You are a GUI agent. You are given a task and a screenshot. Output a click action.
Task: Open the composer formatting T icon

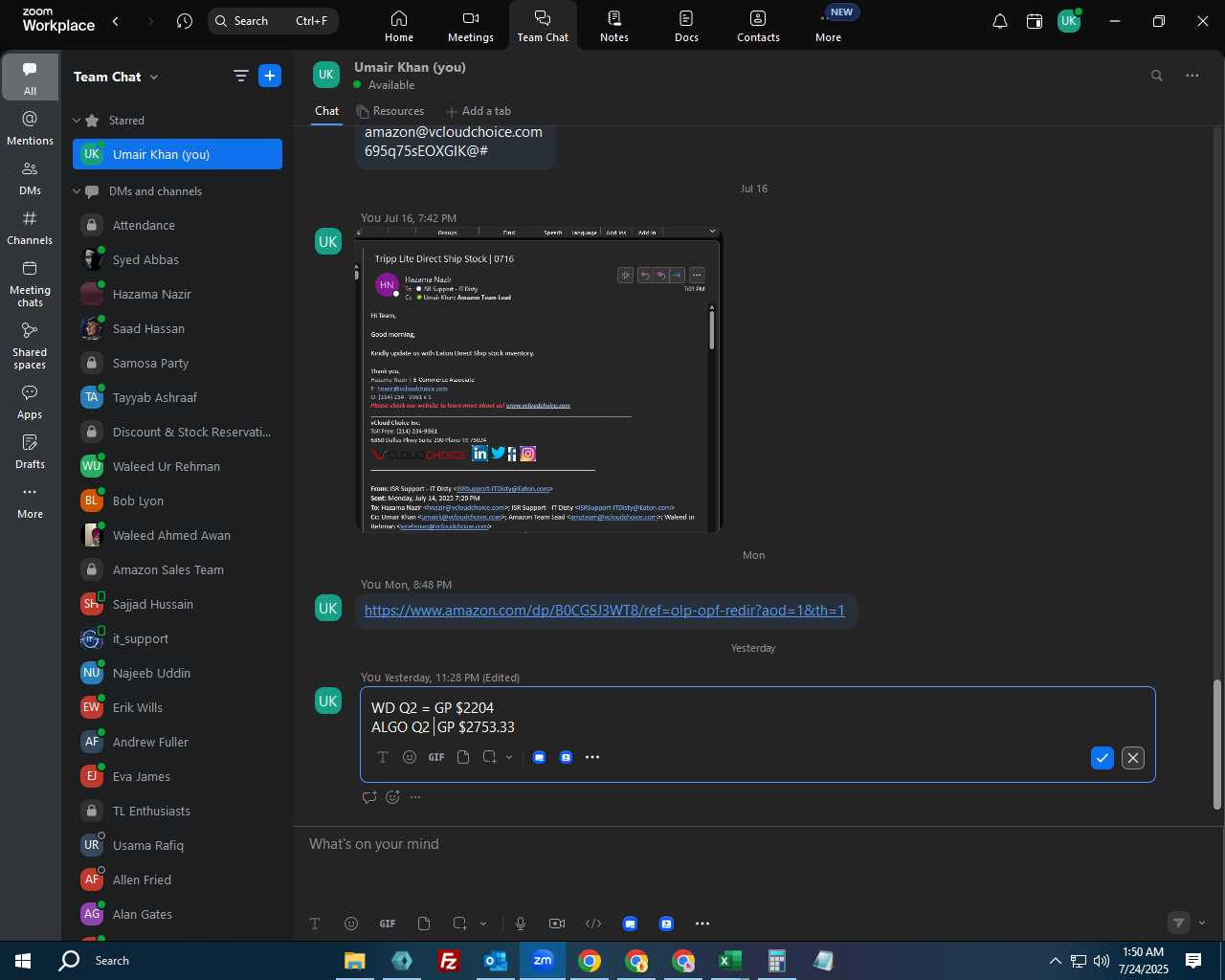click(x=315, y=924)
